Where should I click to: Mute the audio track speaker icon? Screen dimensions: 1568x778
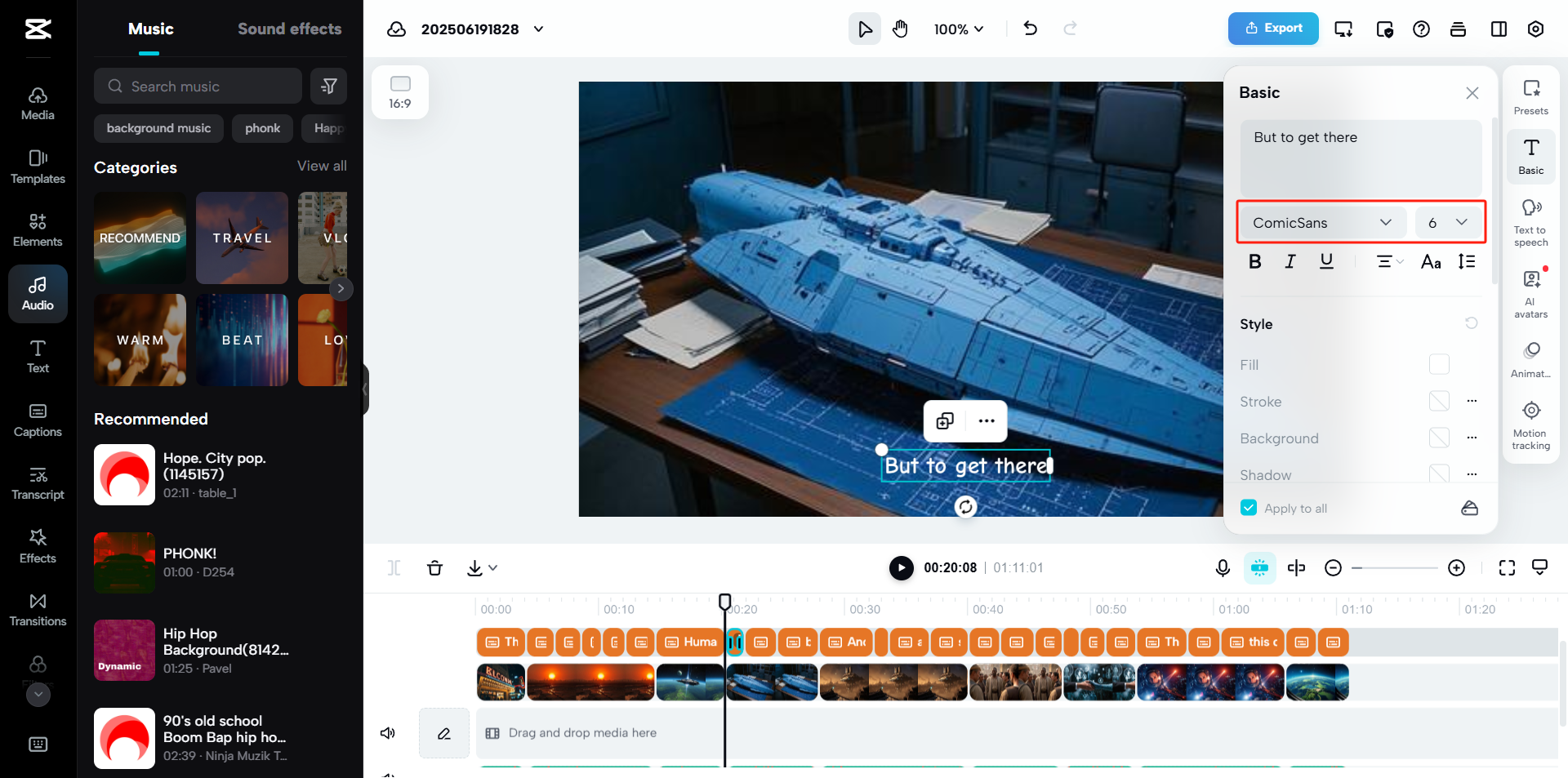click(x=388, y=733)
